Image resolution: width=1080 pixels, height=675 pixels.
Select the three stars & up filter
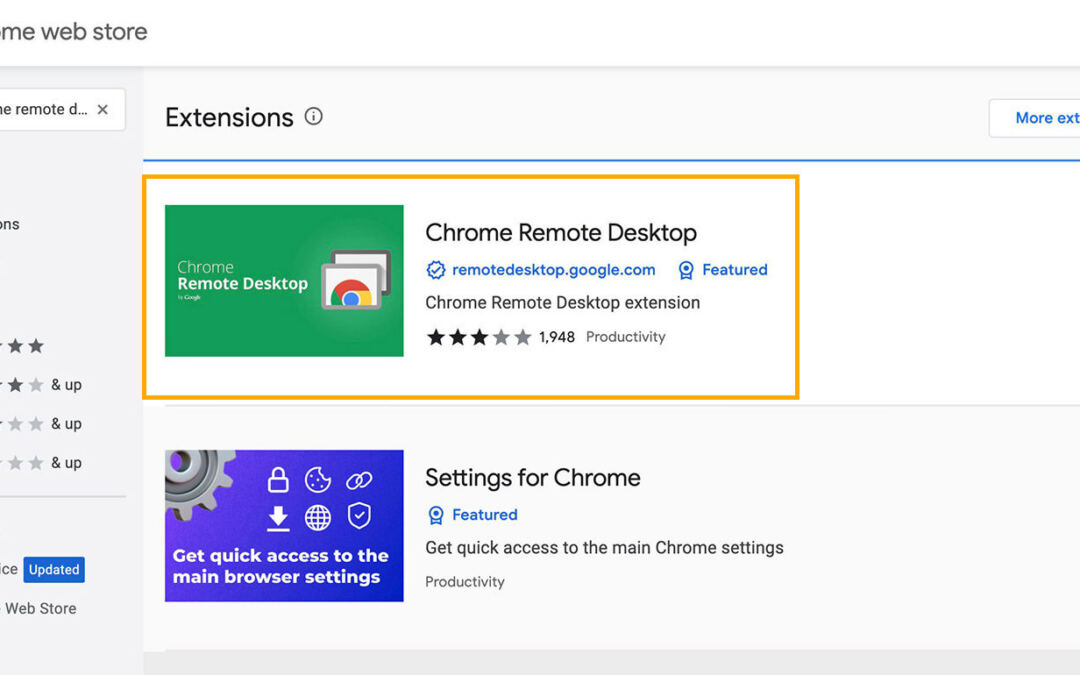point(40,424)
